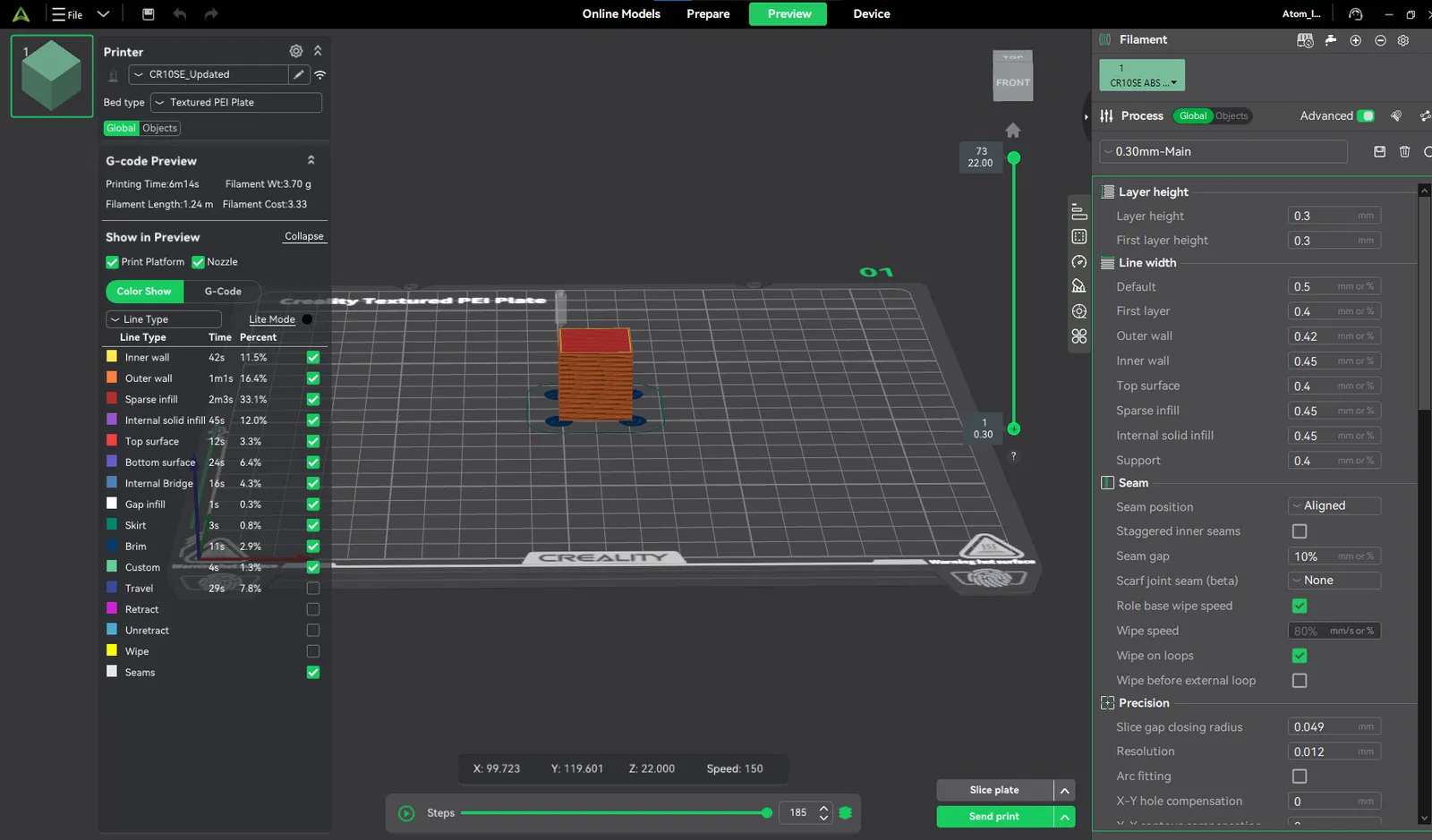
Task: Enable Arc fitting checkbox
Action: pos(1300,776)
